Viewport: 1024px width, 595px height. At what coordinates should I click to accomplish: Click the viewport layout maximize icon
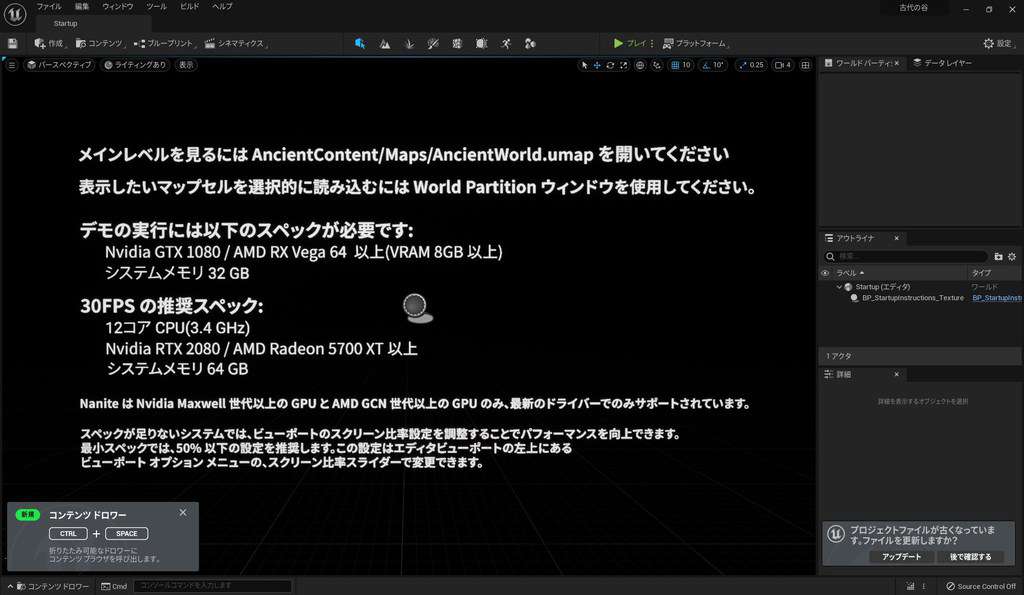coord(805,65)
